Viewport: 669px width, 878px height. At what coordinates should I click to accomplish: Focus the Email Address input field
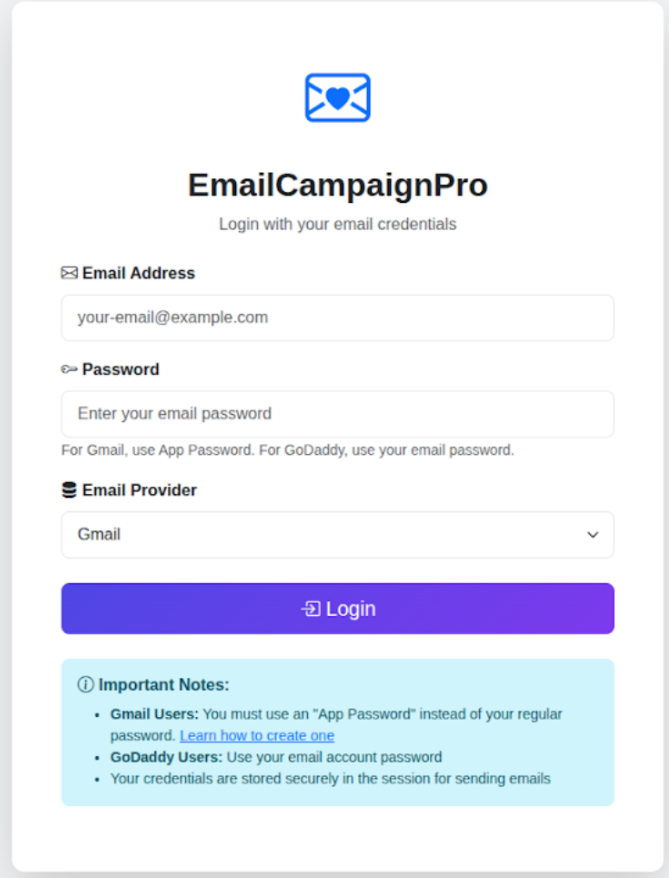337,318
